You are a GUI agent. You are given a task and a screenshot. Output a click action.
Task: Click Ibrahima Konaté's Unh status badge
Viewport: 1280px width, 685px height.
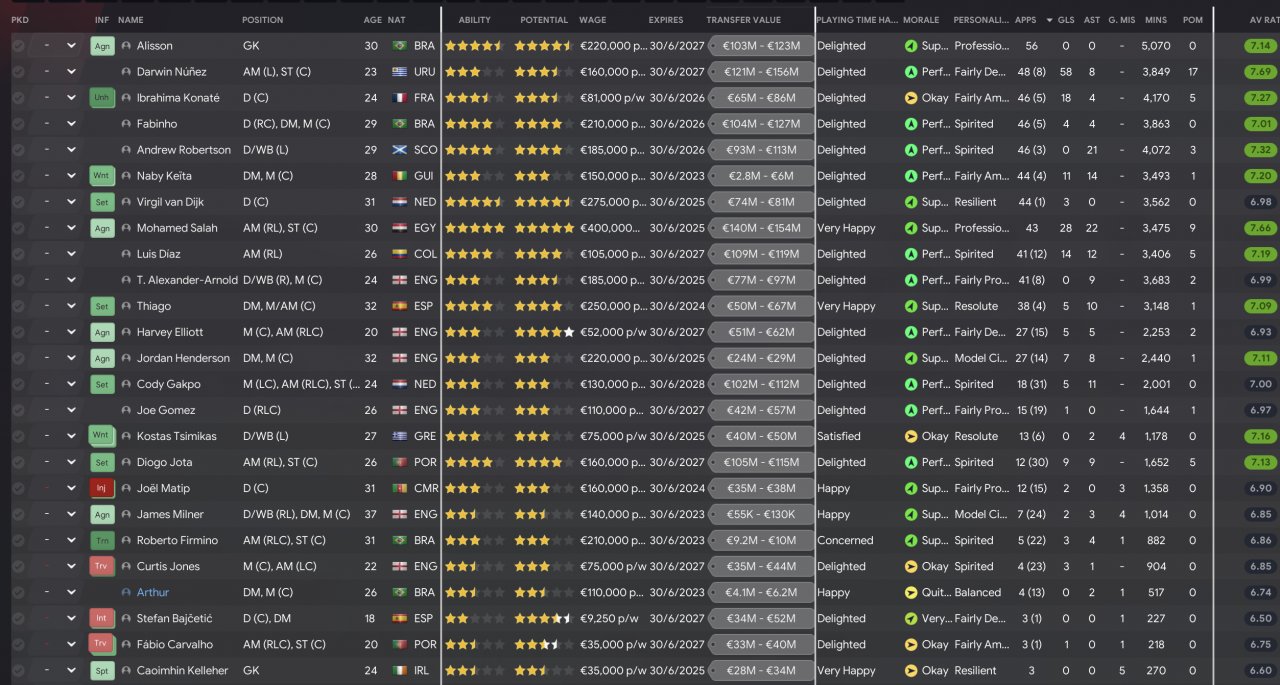pyautogui.click(x=102, y=98)
